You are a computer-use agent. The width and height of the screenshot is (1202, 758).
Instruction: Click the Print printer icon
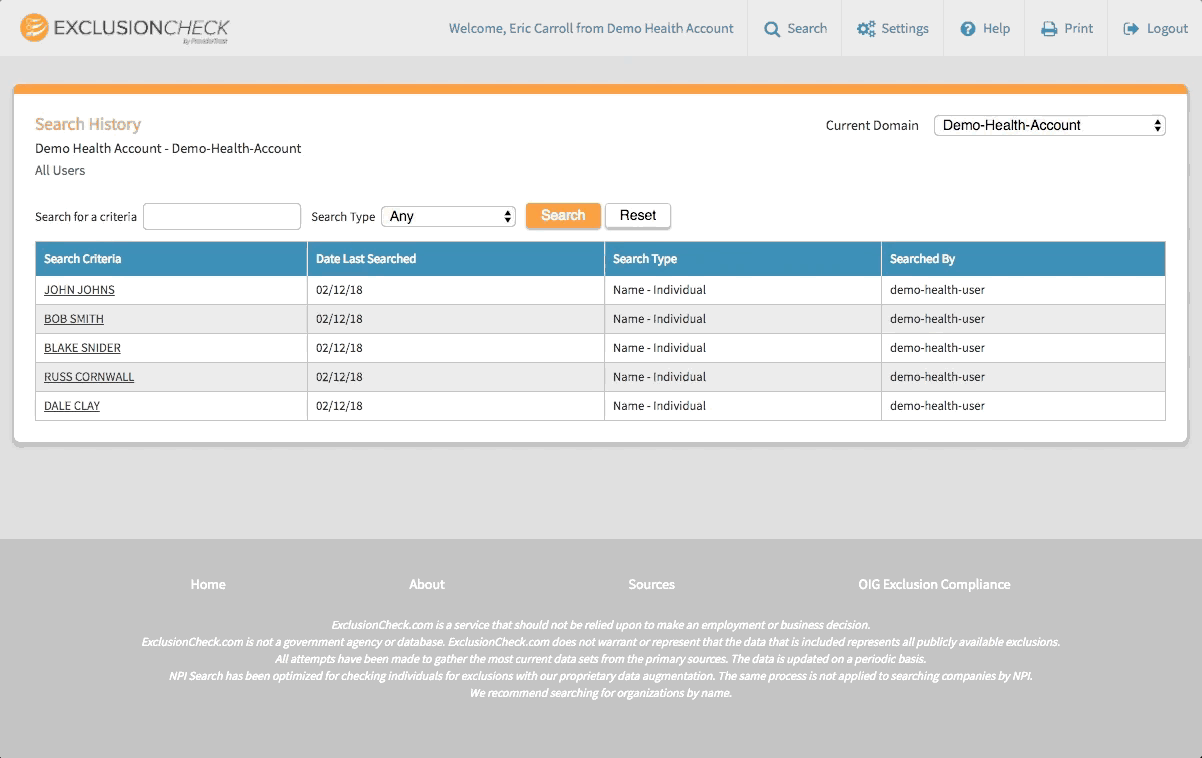[1049, 29]
